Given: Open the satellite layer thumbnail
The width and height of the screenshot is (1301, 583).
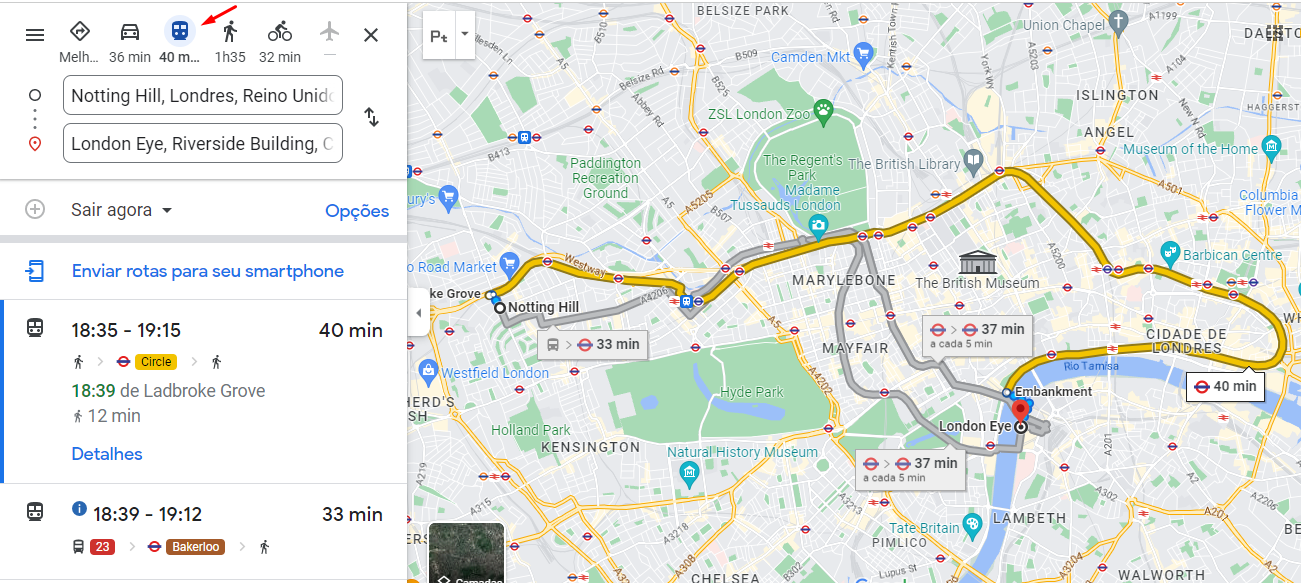Looking at the screenshot, I should pyautogui.click(x=466, y=553).
